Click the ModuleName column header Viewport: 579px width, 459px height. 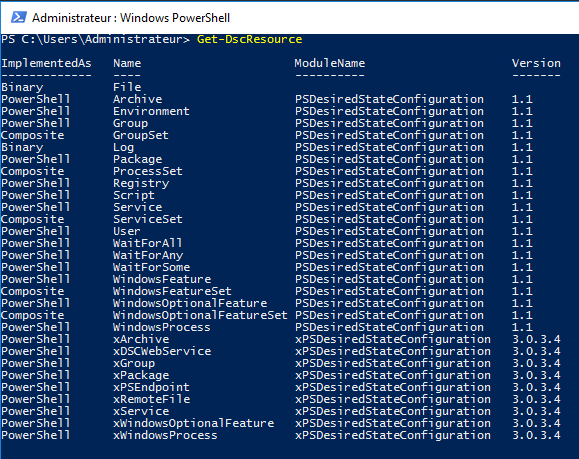pos(330,63)
